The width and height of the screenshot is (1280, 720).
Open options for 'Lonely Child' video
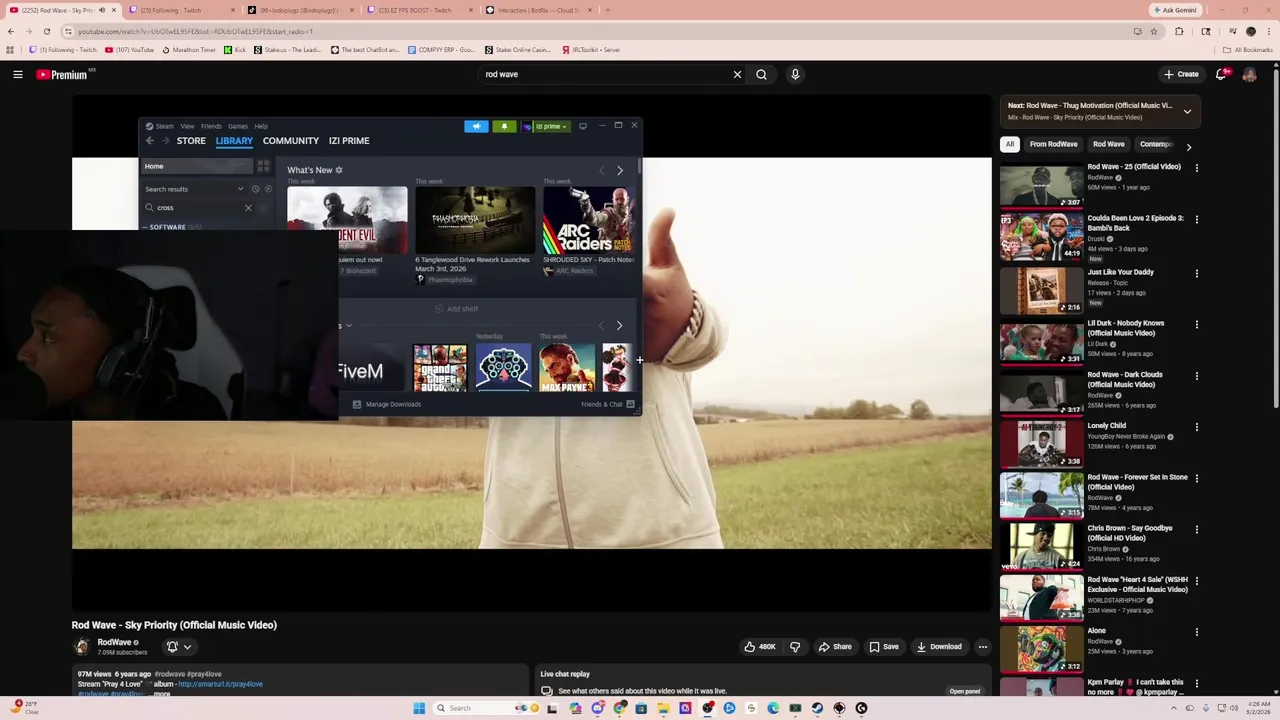[1196, 427]
